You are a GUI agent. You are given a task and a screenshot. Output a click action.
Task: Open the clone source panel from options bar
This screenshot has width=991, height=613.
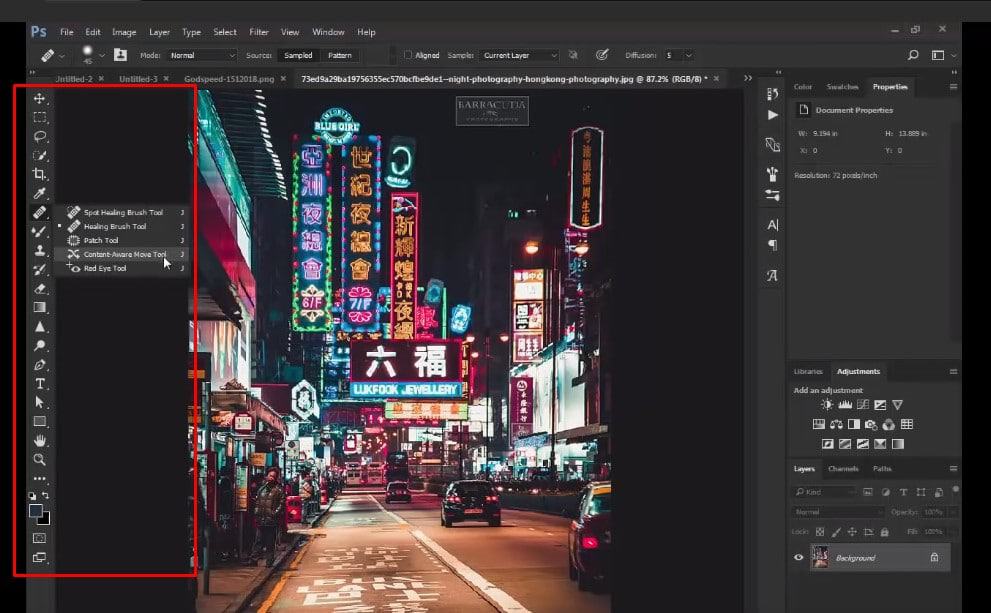click(x=120, y=55)
